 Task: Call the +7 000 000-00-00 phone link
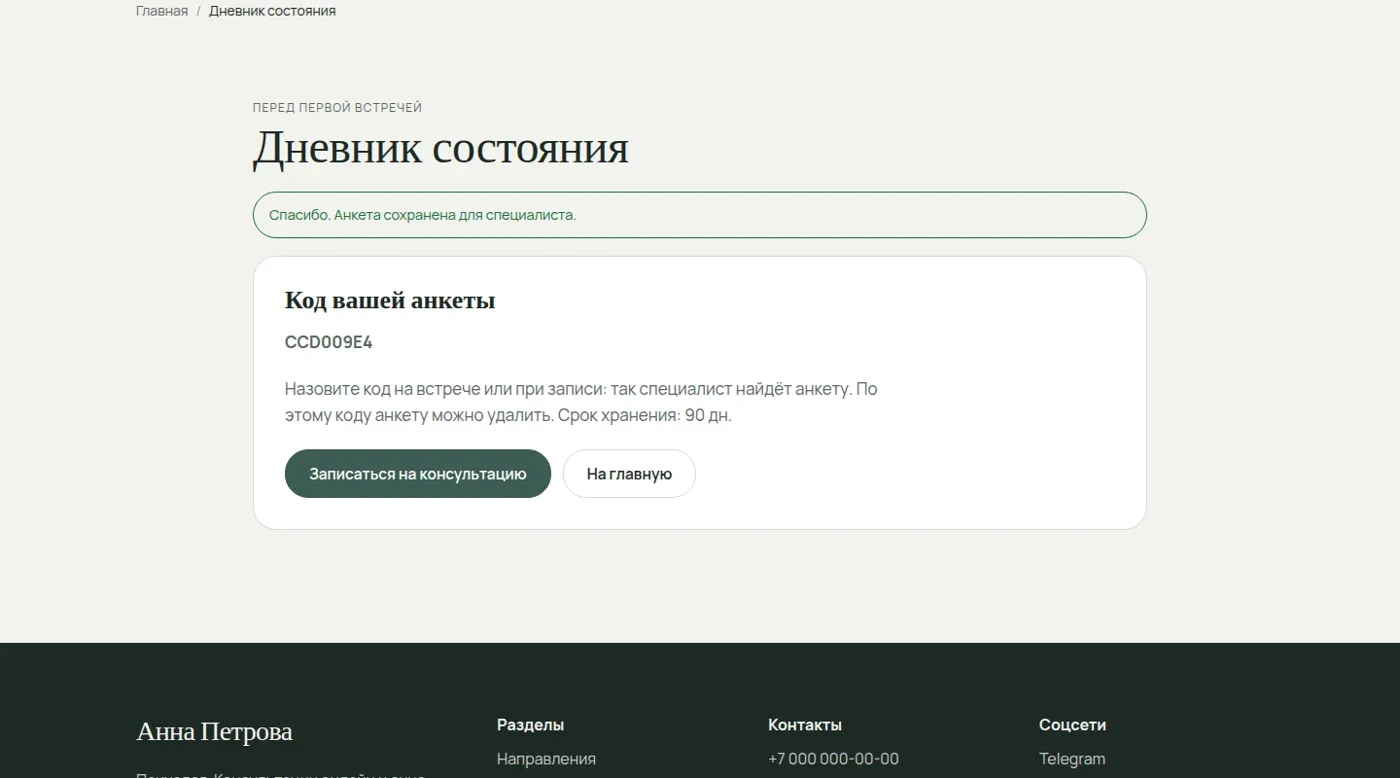[x=833, y=759]
